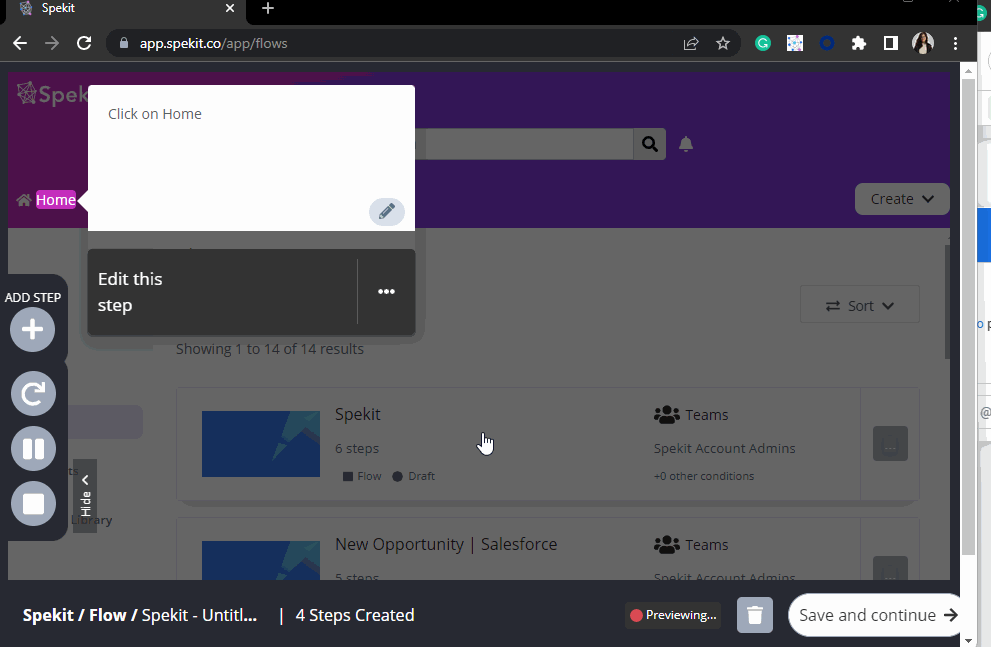
Task: Click the search magnifier button
Action: (650, 144)
